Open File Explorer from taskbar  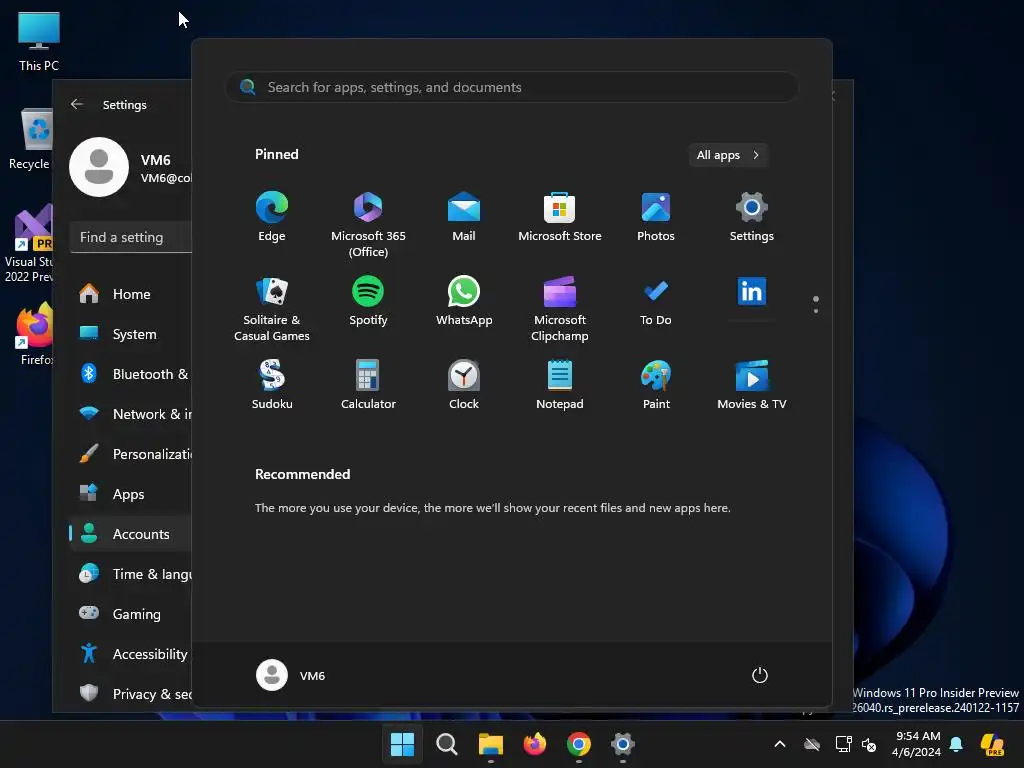tap(490, 744)
